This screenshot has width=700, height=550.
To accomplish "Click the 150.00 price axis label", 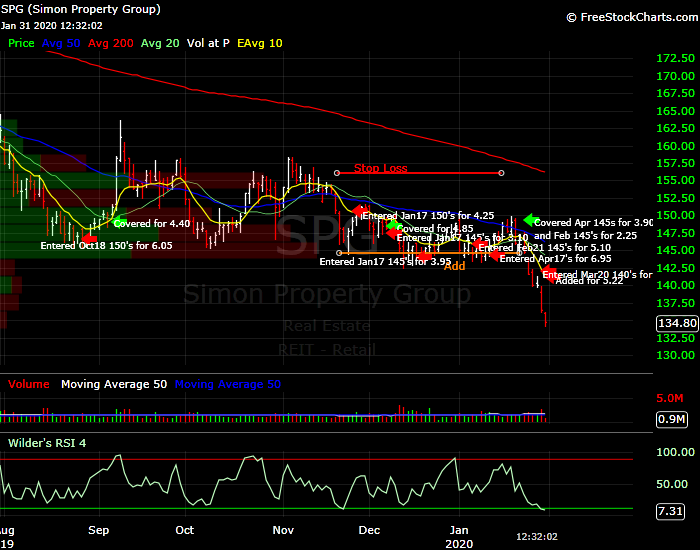I will 675,215.
